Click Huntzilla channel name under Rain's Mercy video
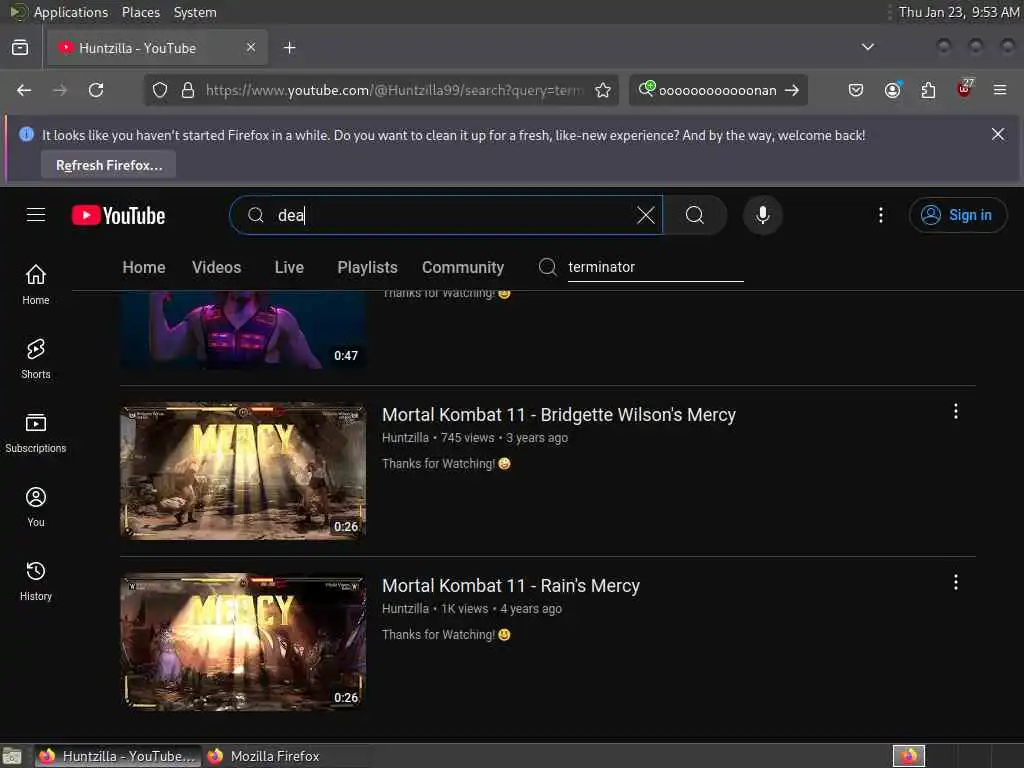Viewport: 1024px width, 768px height. pos(405,609)
